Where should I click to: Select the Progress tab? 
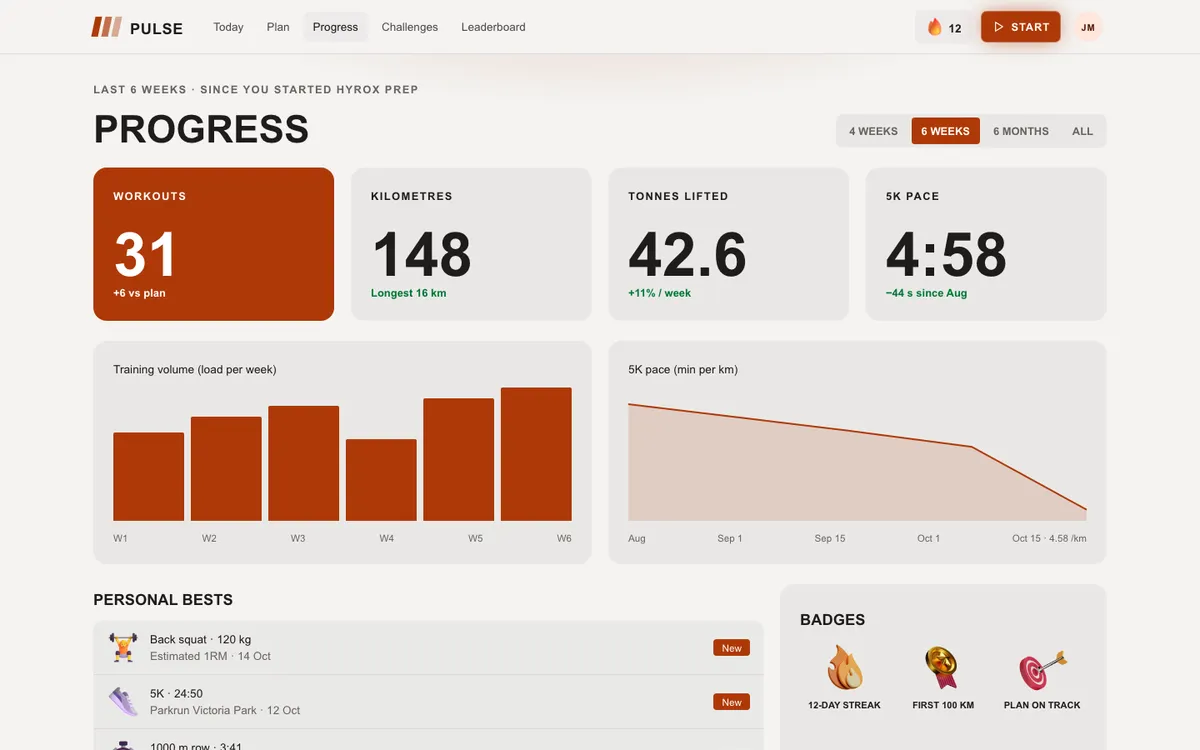335,27
